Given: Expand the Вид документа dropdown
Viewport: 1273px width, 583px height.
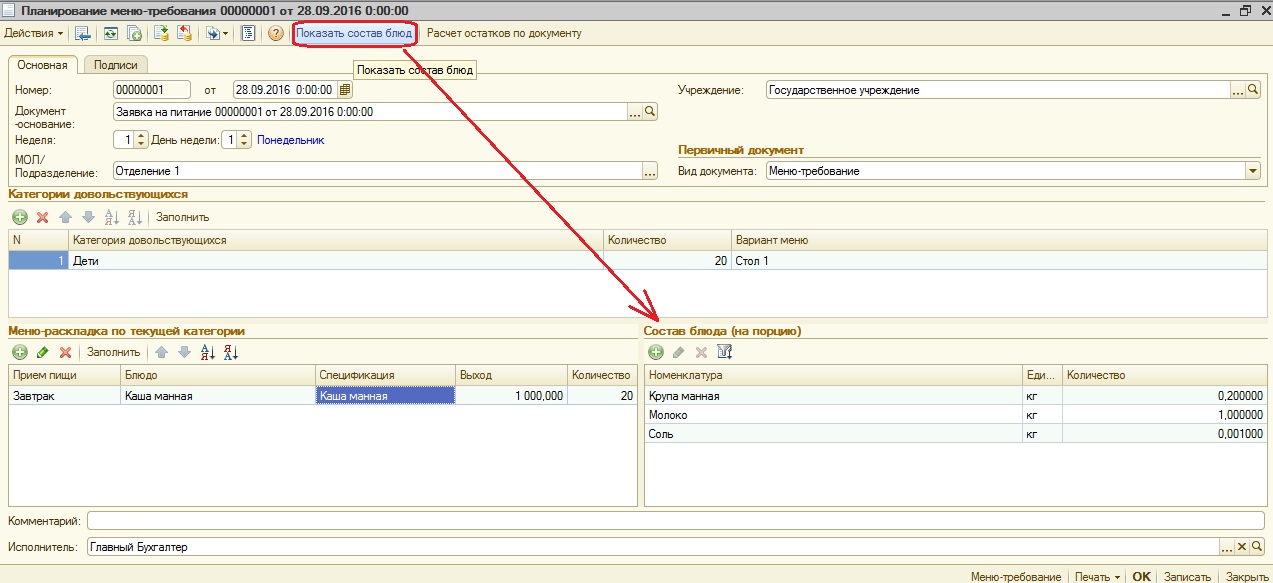Looking at the screenshot, I should (1253, 171).
